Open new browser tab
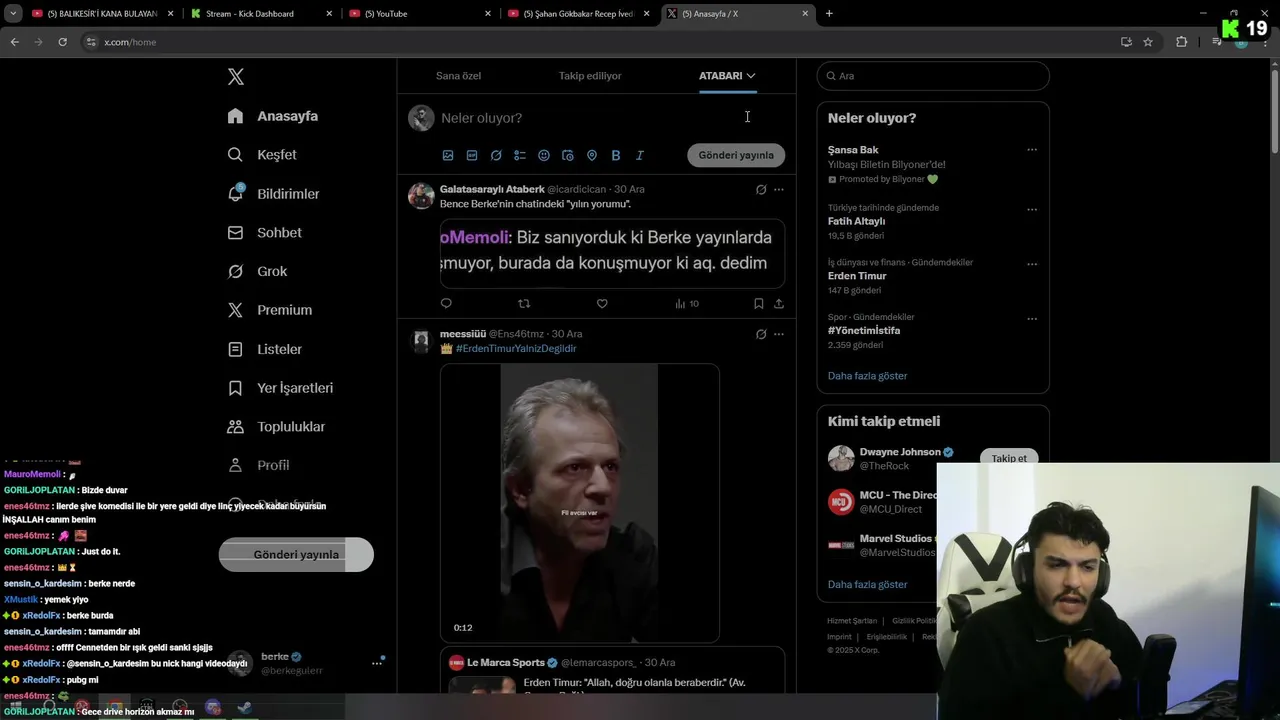1280x720 pixels. point(829,14)
